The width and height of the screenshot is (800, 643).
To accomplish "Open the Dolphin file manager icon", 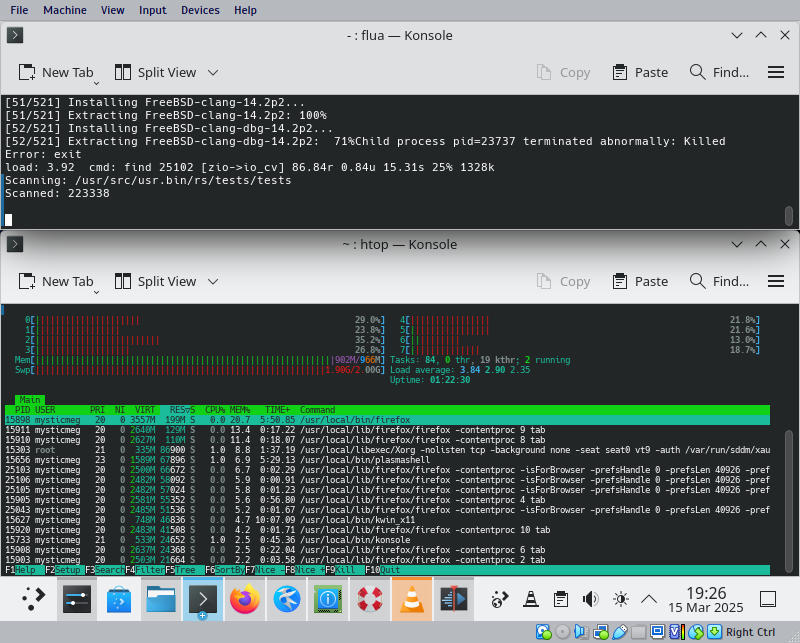I will (x=160, y=600).
